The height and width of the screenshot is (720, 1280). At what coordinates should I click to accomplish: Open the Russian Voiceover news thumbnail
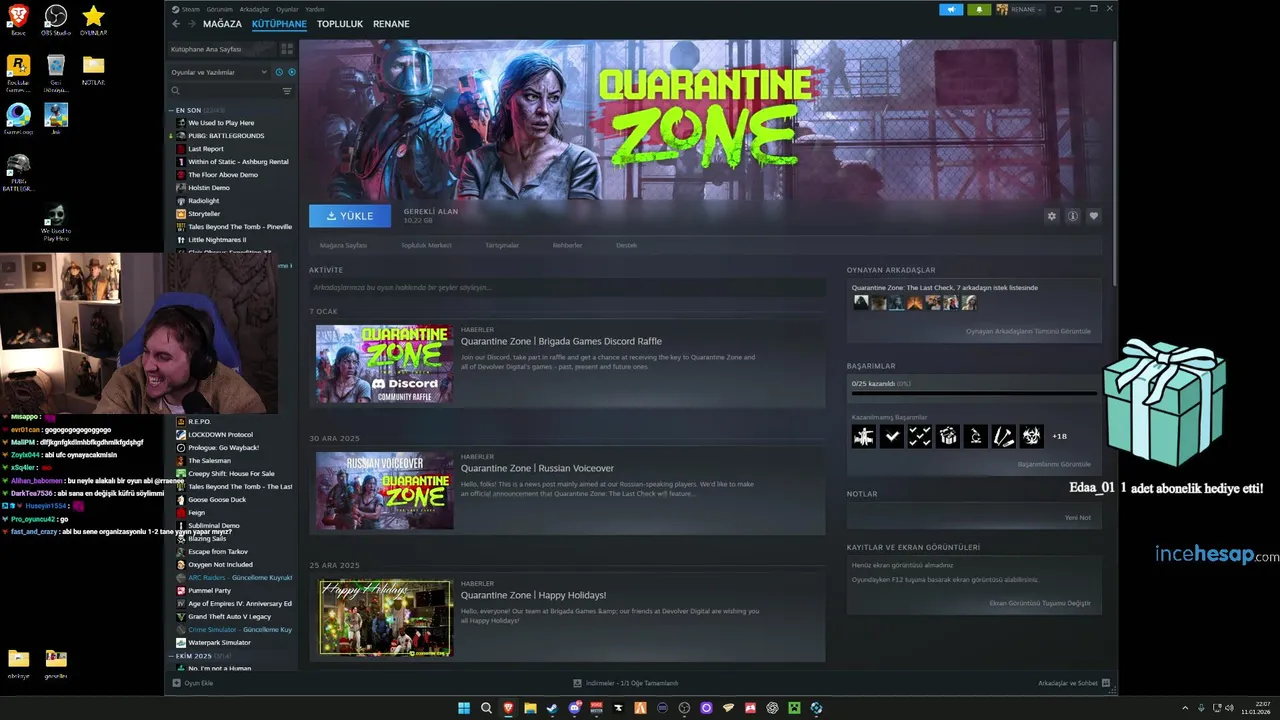click(x=385, y=491)
